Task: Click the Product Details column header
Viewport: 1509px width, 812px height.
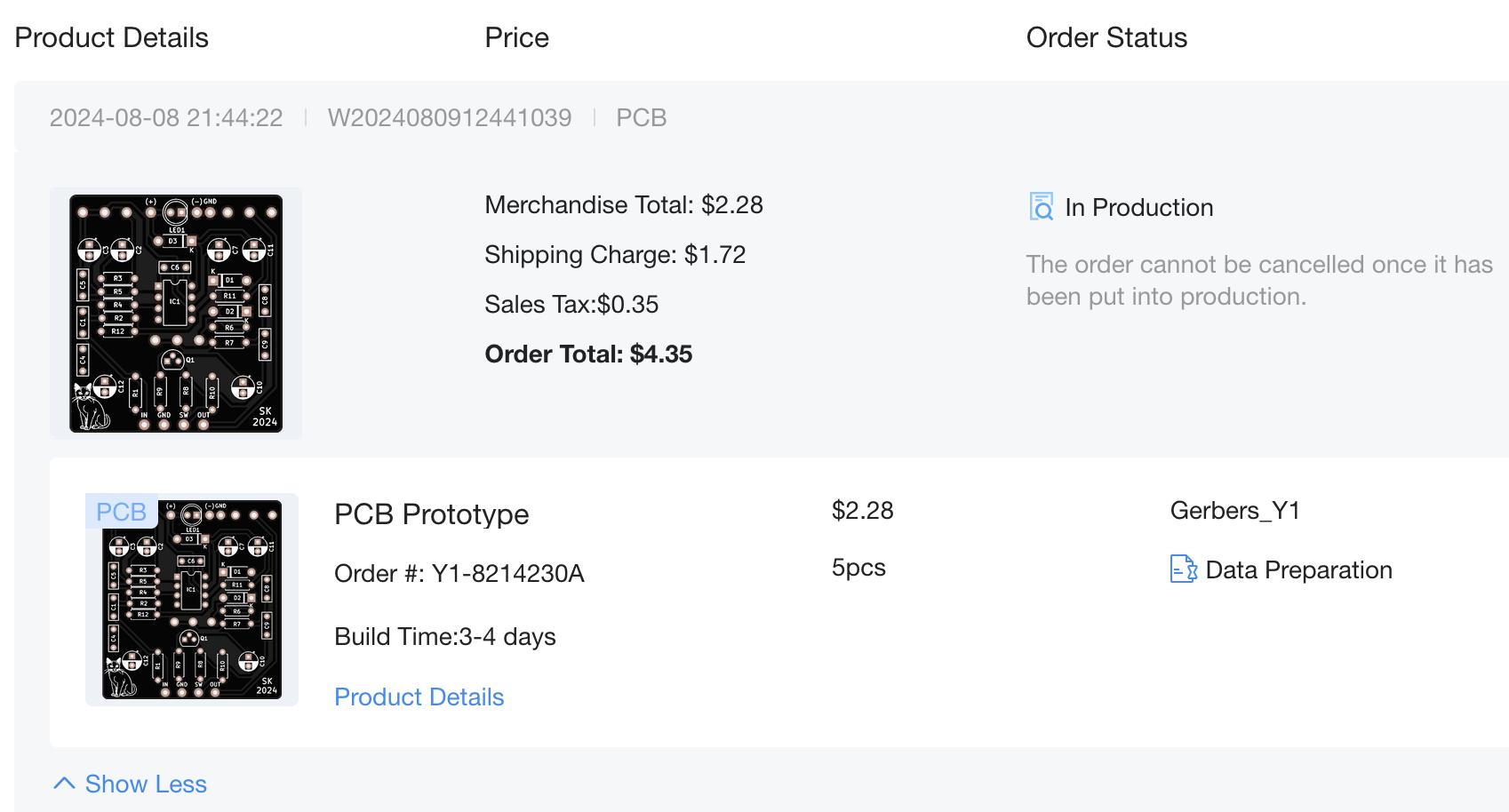Action: click(111, 37)
